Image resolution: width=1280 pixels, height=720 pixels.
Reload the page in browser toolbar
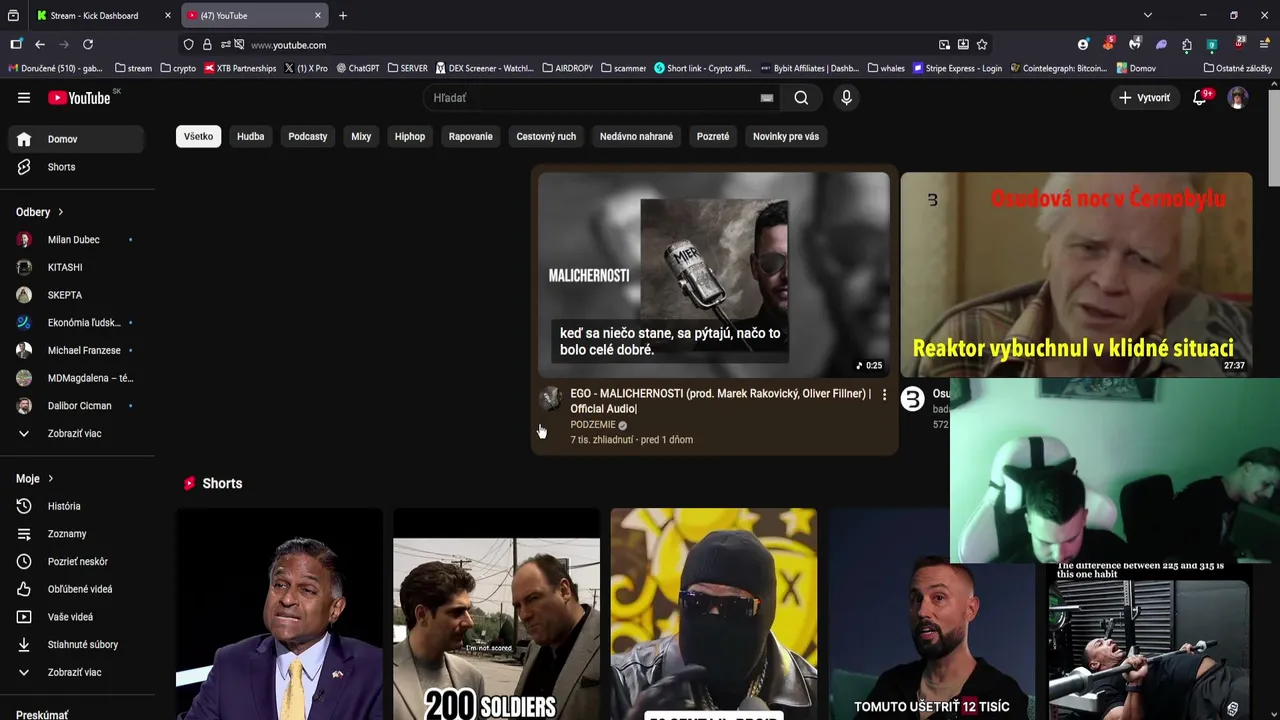point(88,44)
